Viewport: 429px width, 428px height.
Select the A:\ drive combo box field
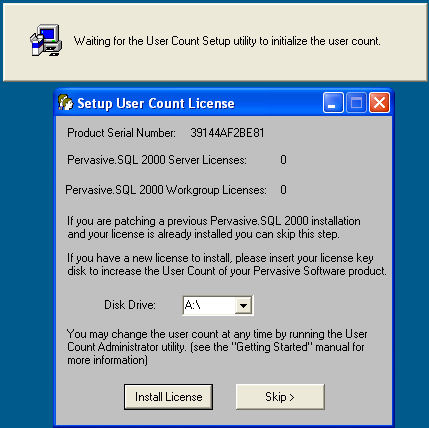point(218,305)
